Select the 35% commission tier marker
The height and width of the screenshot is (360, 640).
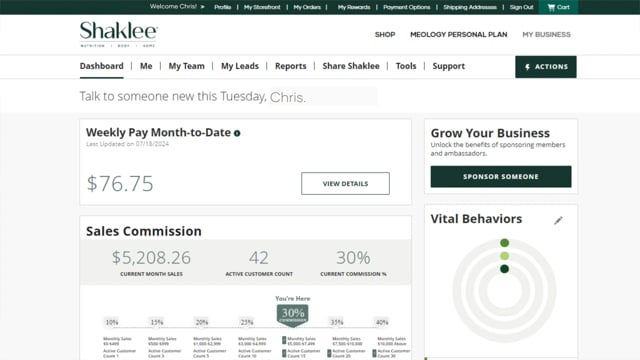[x=337, y=322]
